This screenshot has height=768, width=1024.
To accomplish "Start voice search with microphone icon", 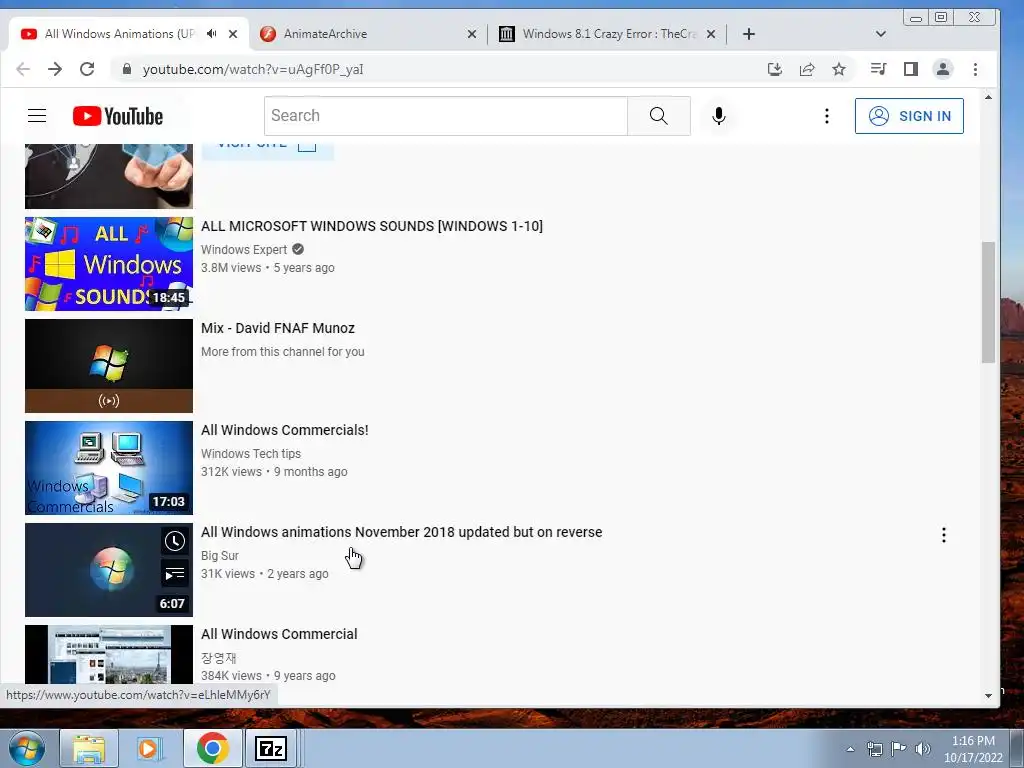I will pos(718,116).
